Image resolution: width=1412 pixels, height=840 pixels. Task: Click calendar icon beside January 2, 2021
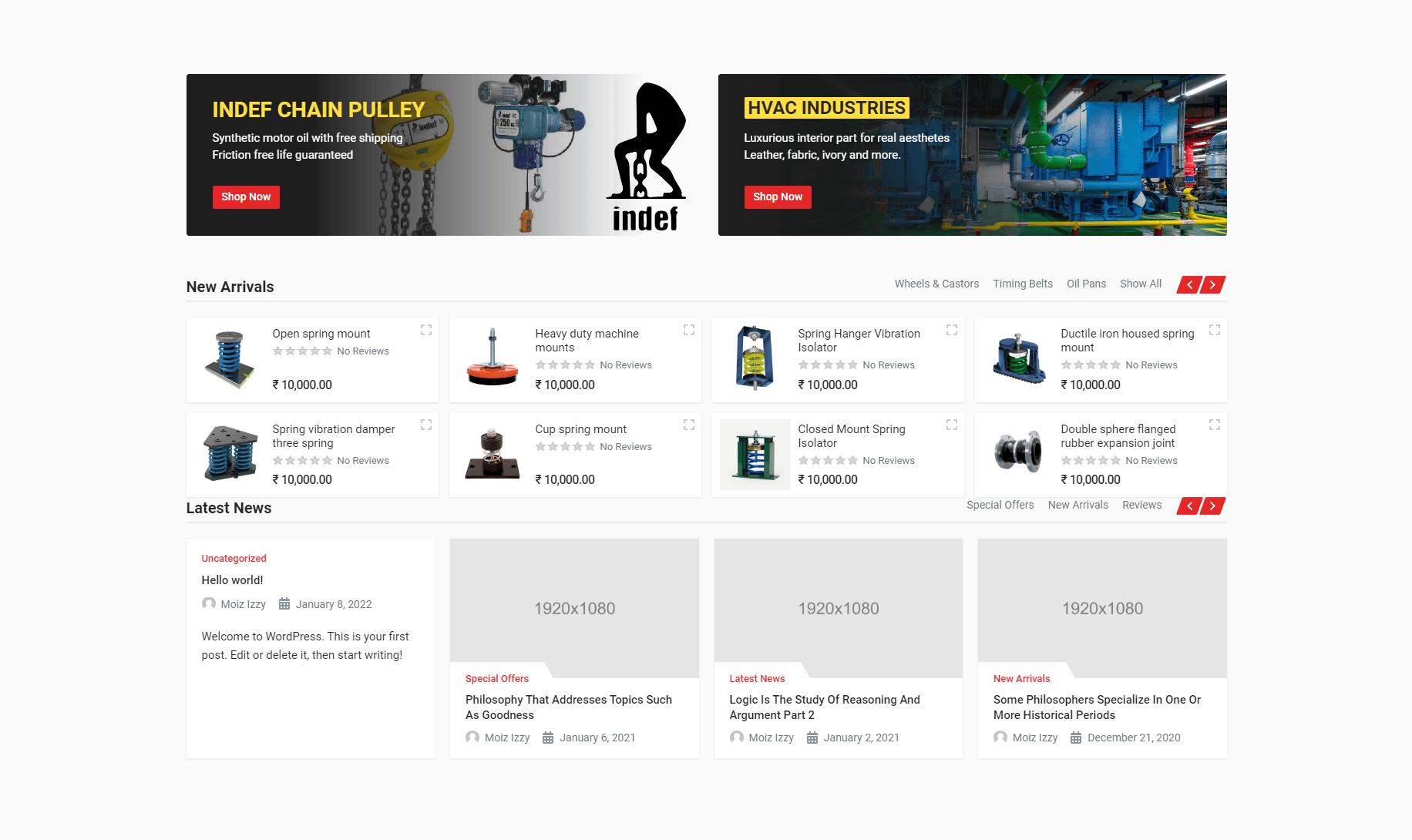click(x=812, y=738)
